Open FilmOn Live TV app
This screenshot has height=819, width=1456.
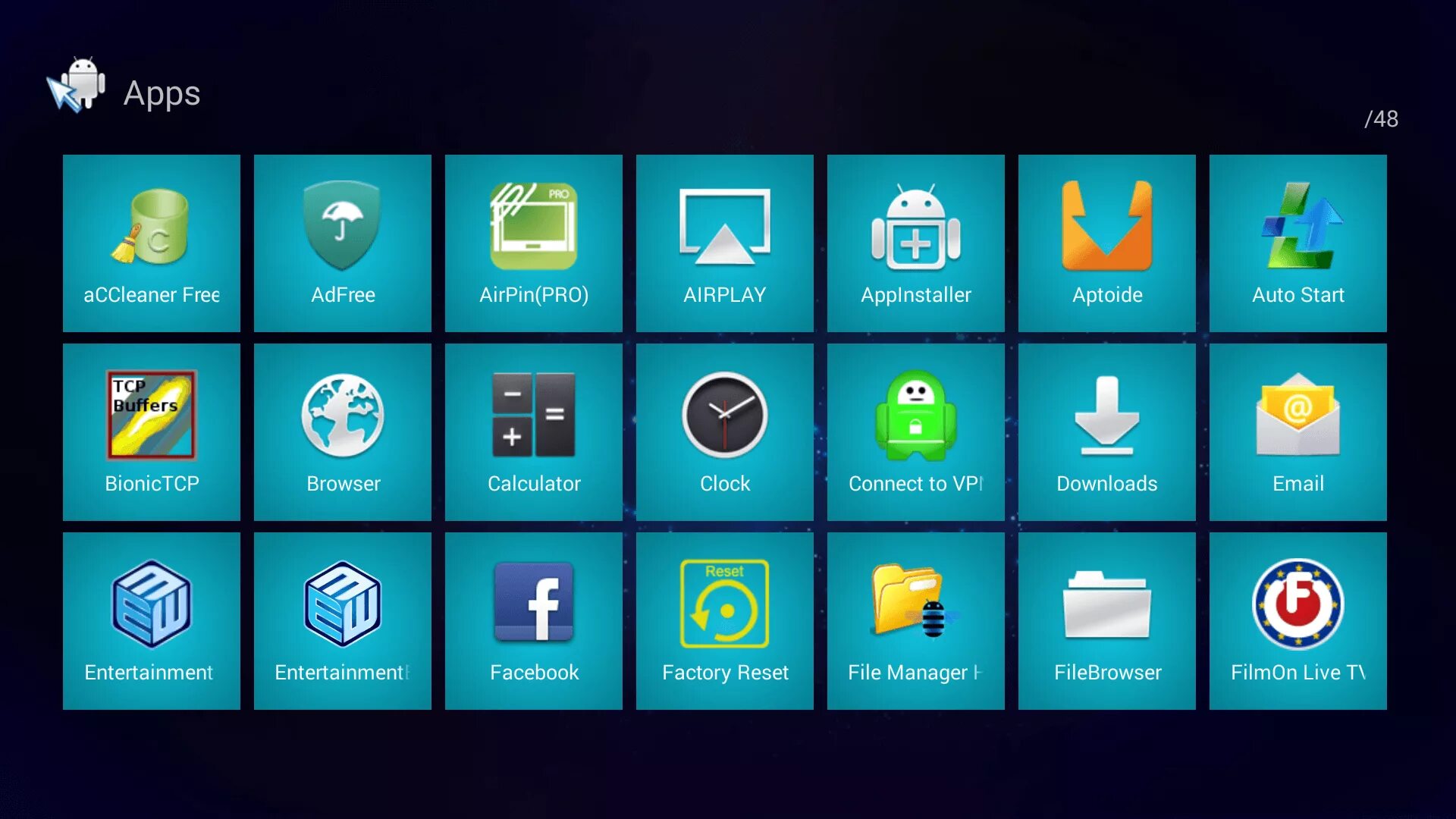[x=1297, y=620]
